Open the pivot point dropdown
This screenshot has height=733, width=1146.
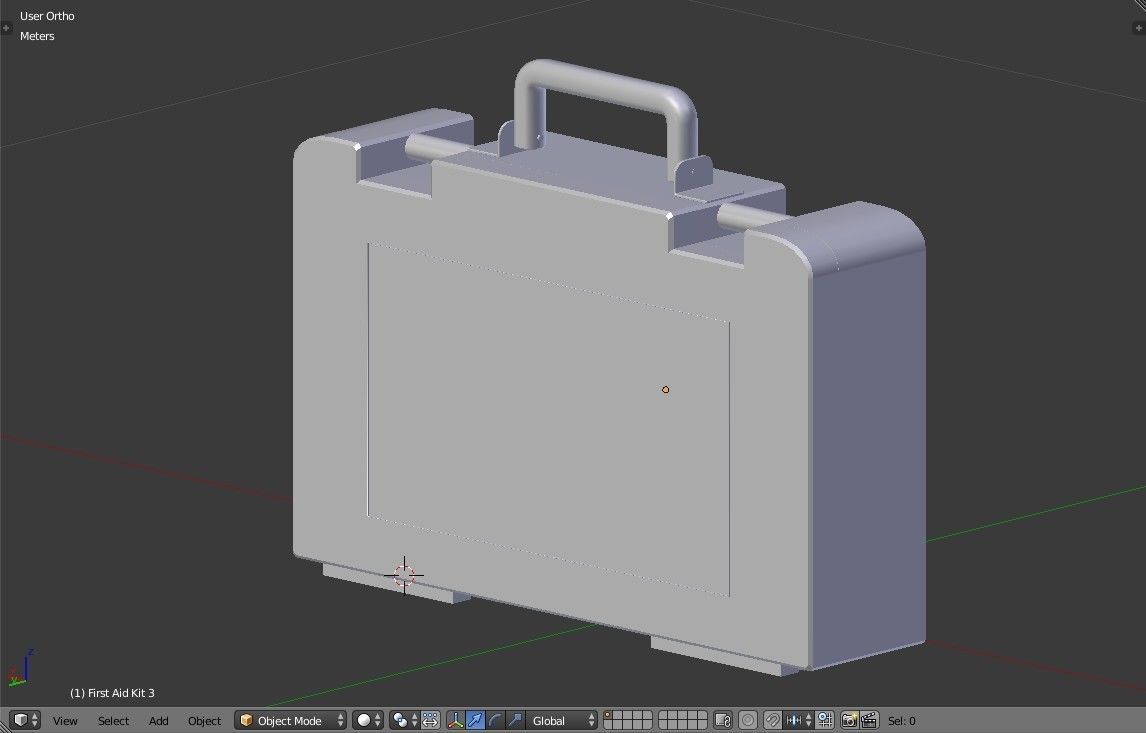pyautogui.click(x=404, y=721)
